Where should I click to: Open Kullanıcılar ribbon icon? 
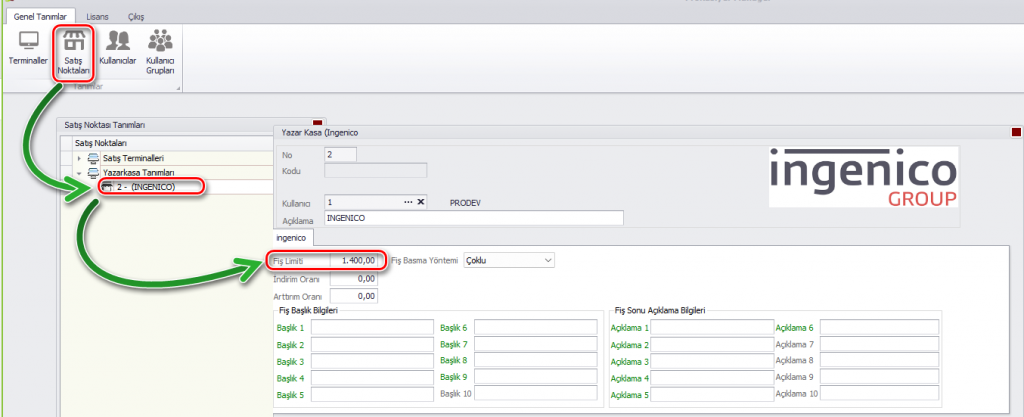(x=118, y=47)
